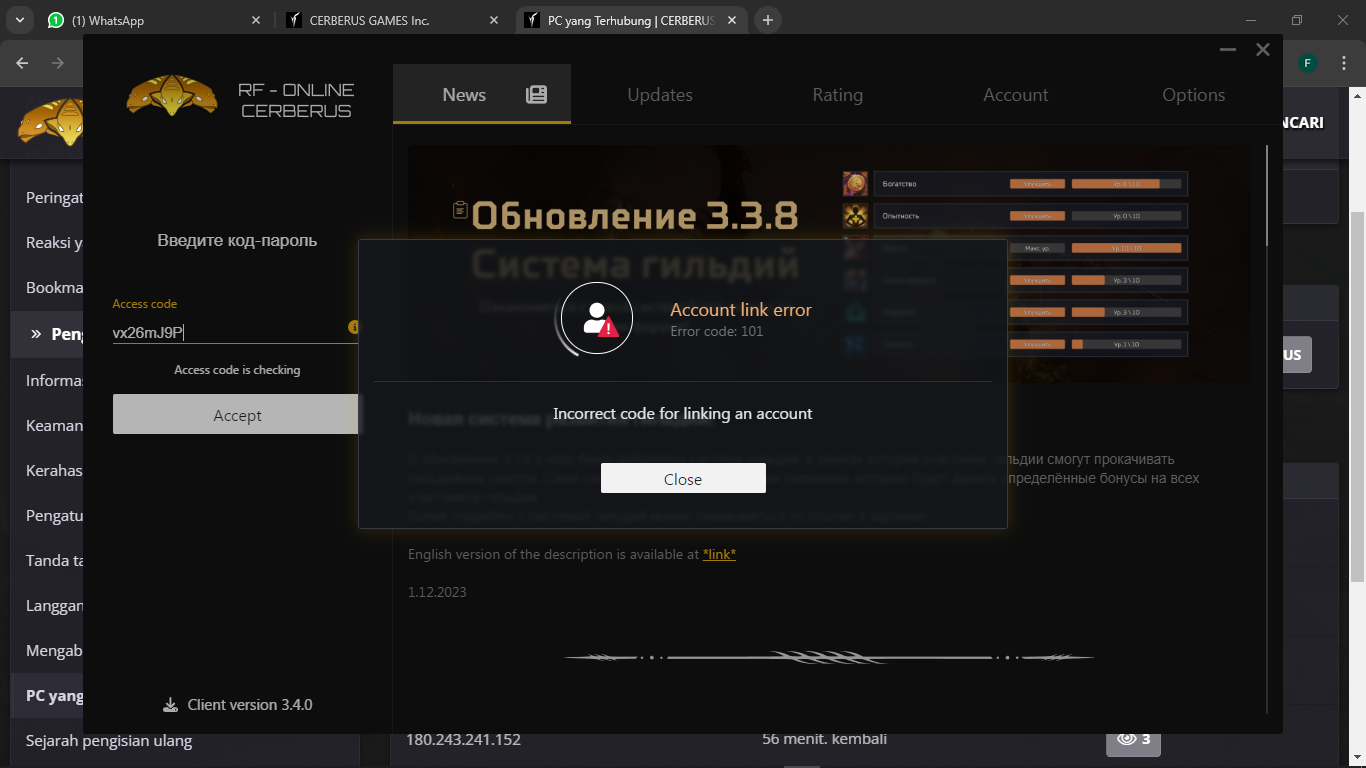Viewport: 1366px width, 768px height.
Task: Click the download icon next to Client version
Action: coord(170,705)
